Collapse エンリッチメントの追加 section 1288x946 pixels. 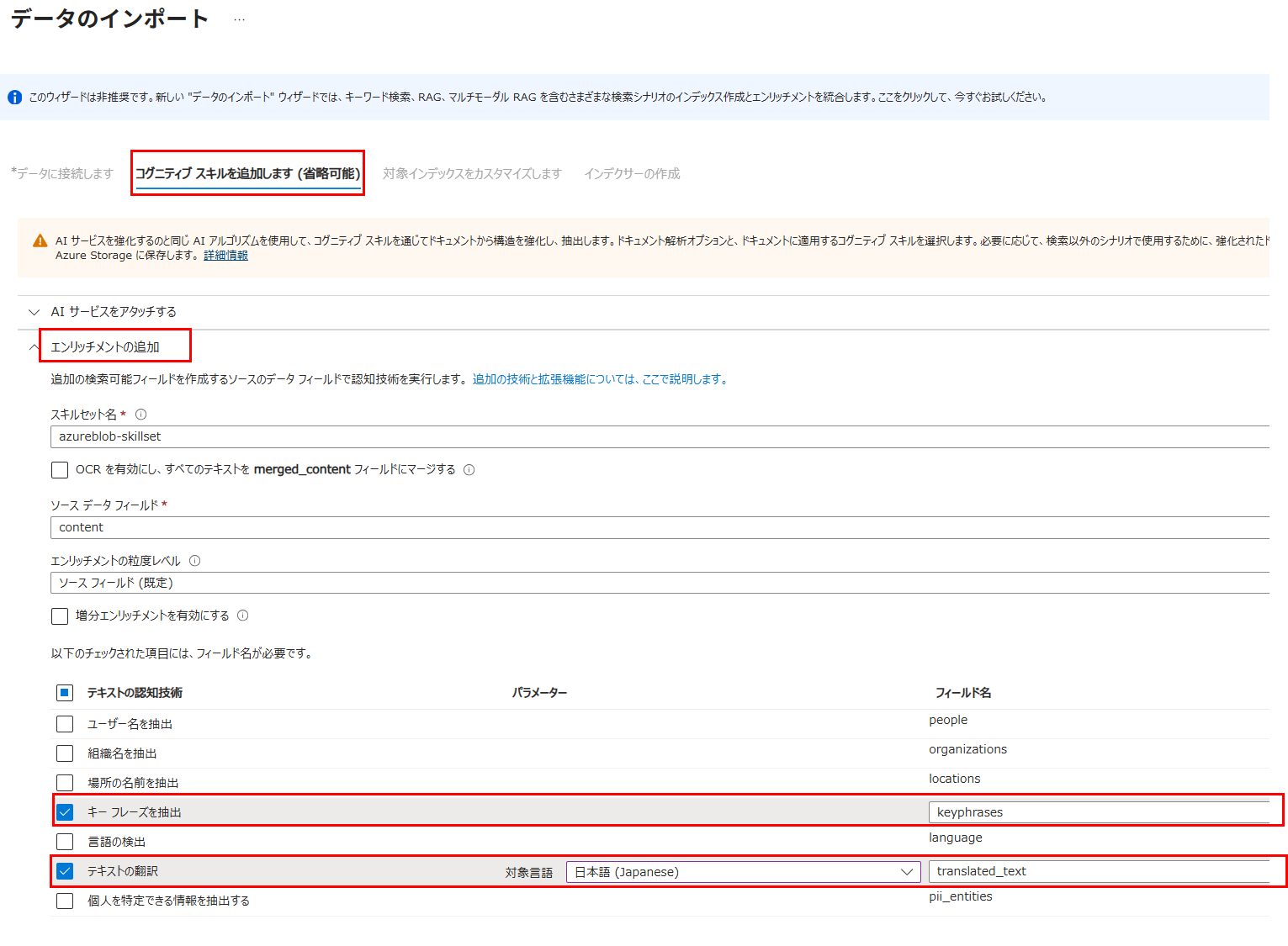[x=104, y=347]
